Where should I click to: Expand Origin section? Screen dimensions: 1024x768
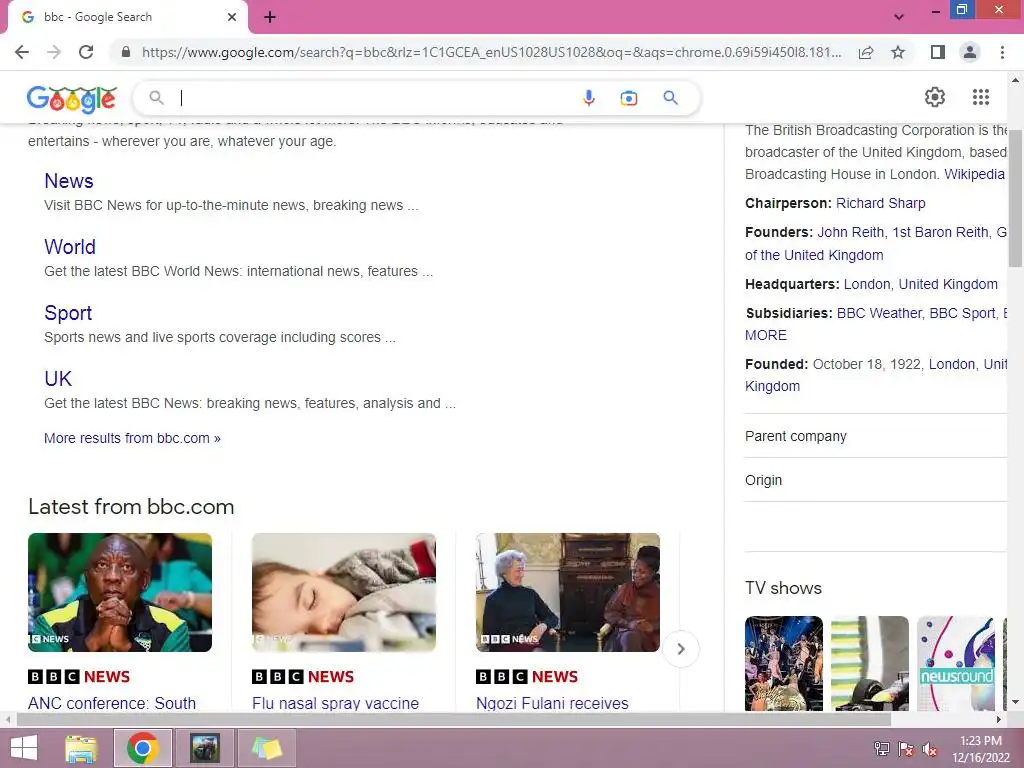tap(875, 480)
